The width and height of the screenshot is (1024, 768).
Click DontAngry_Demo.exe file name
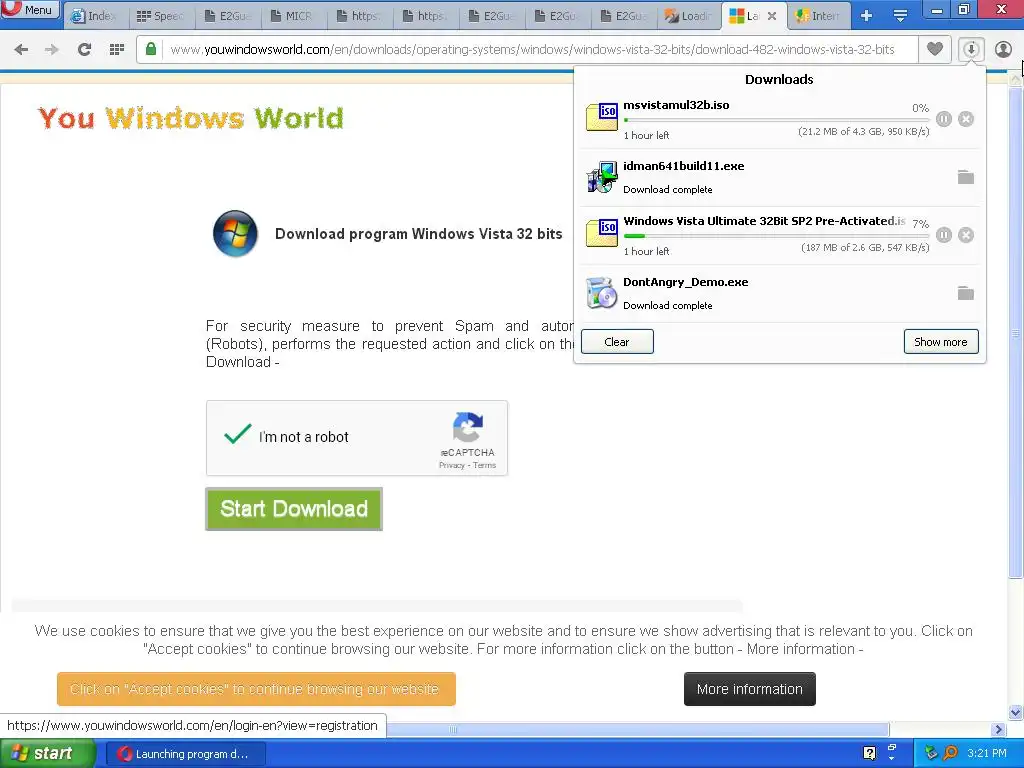(686, 282)
